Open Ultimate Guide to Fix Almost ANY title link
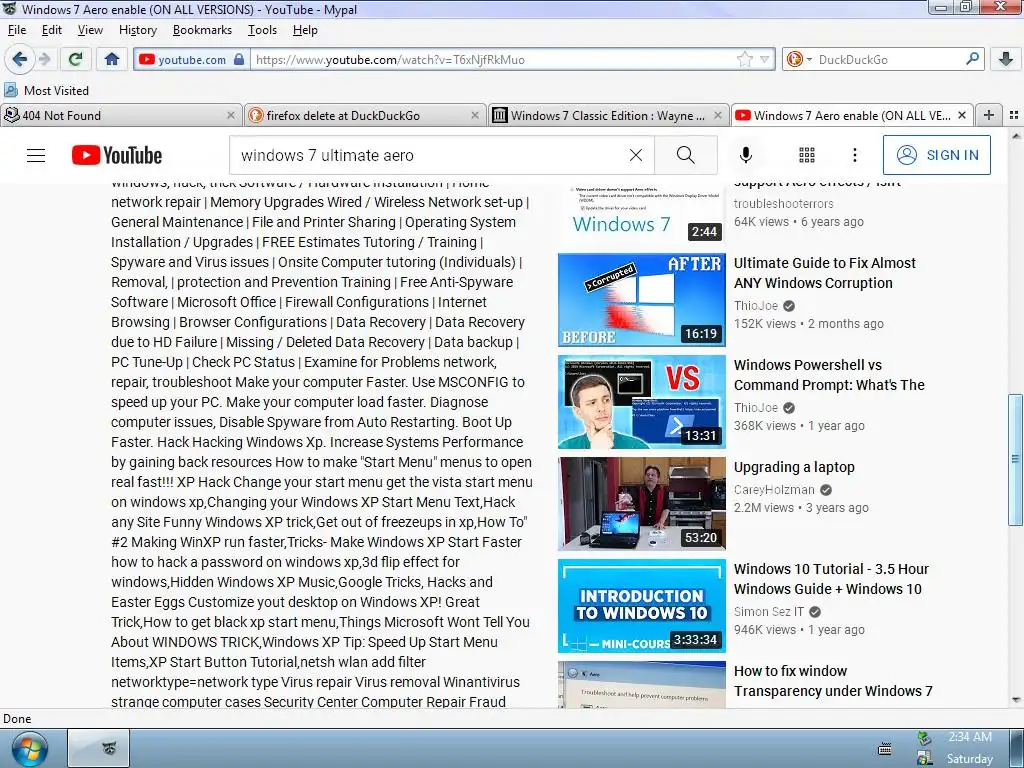Viewport: 1024px width, 768px height. [x=824, y=273]
